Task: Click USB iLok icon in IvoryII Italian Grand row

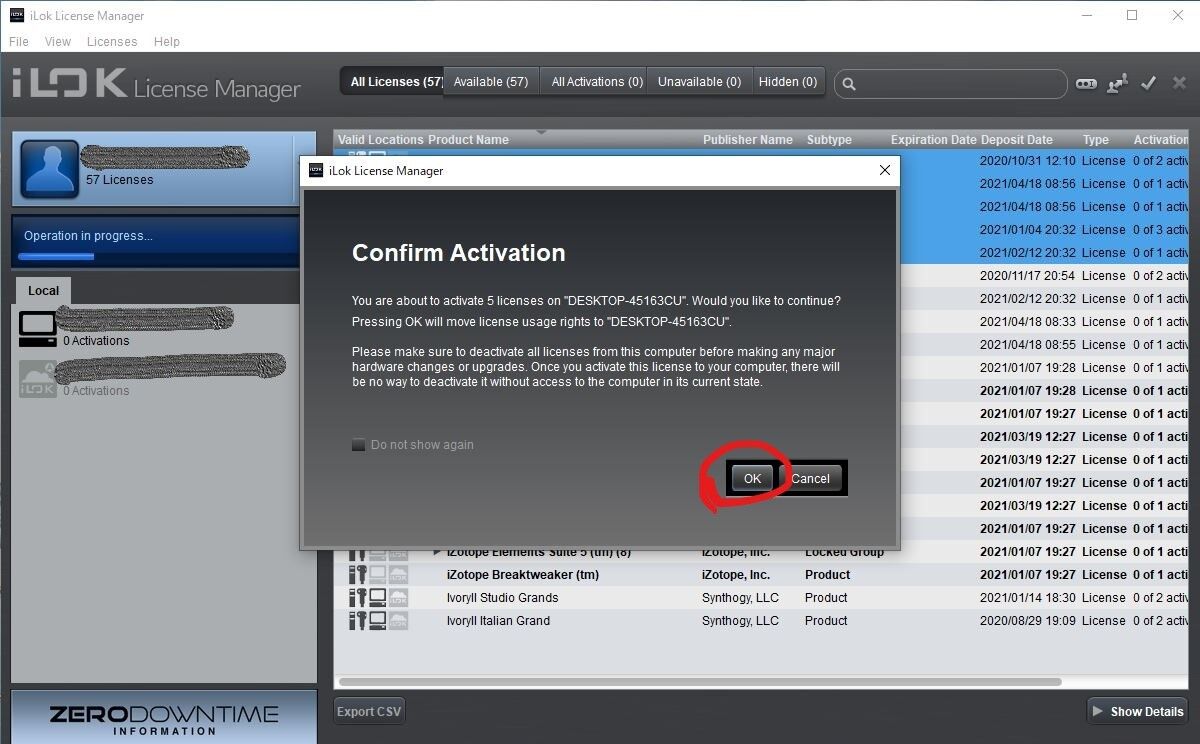Action: coord(357,621)
